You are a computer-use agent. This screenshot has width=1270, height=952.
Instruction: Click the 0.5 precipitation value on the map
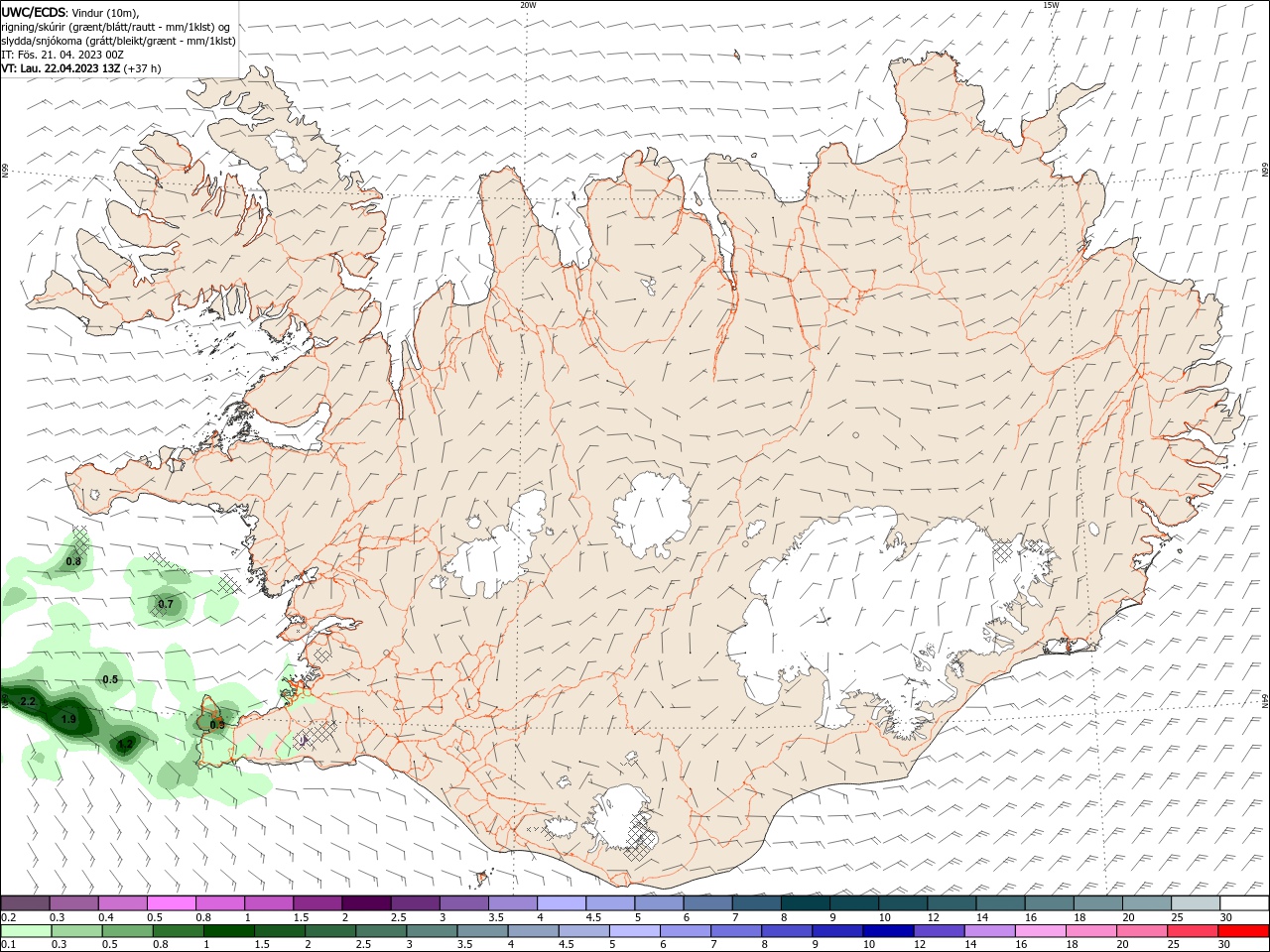[x=110, y=679]
